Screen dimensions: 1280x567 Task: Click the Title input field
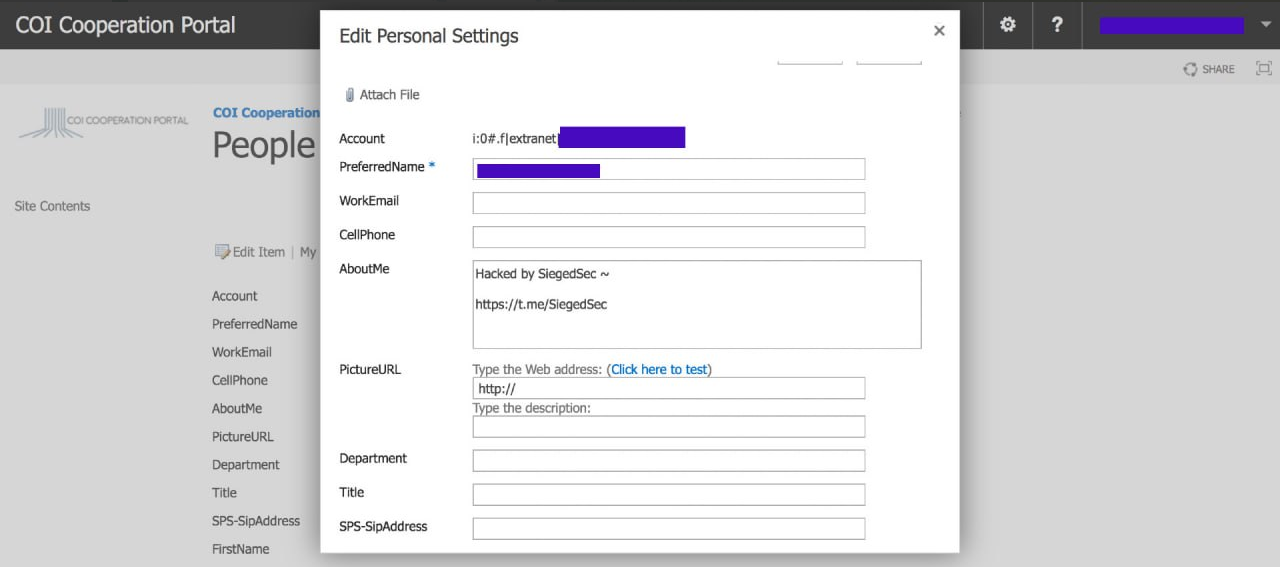tap(668, 494)
